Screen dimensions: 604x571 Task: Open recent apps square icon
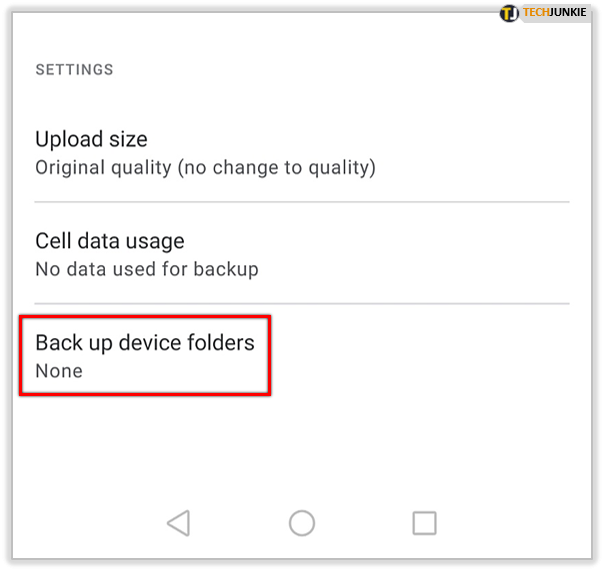pyautogui.click(x=424, y=523)
